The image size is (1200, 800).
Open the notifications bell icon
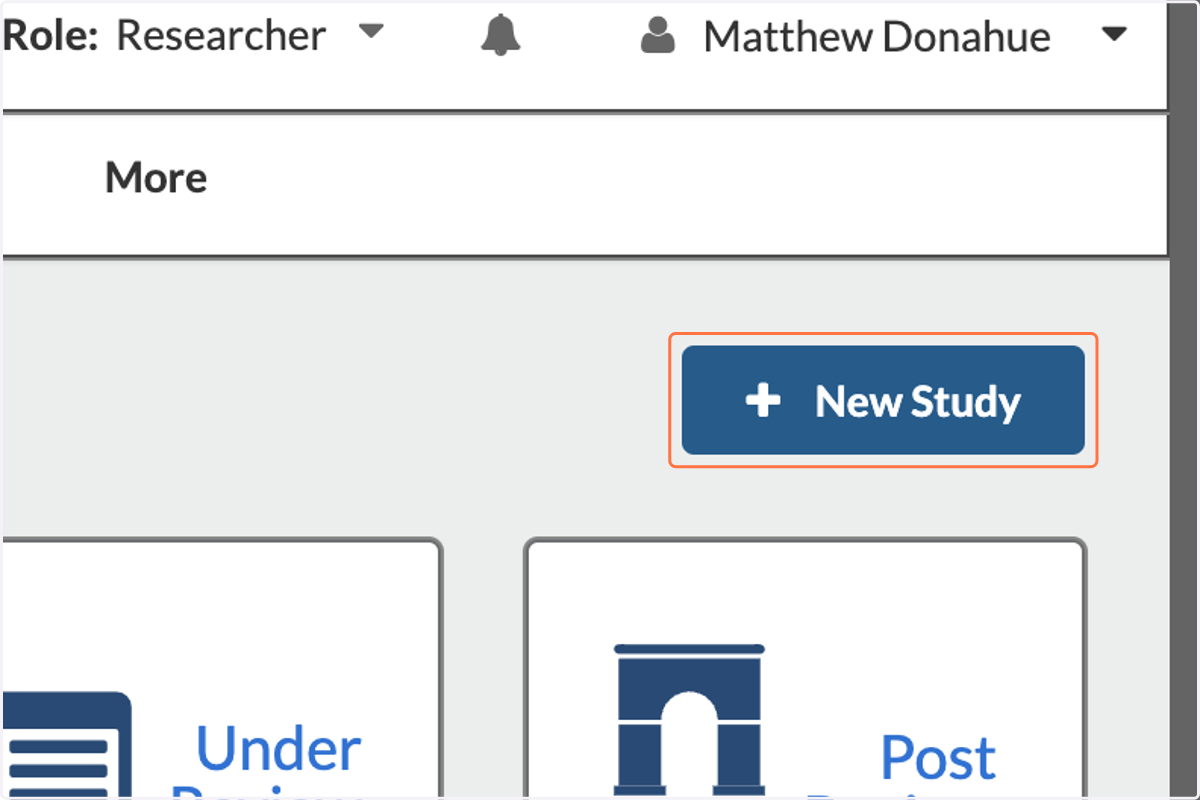(x=501, y=37)
